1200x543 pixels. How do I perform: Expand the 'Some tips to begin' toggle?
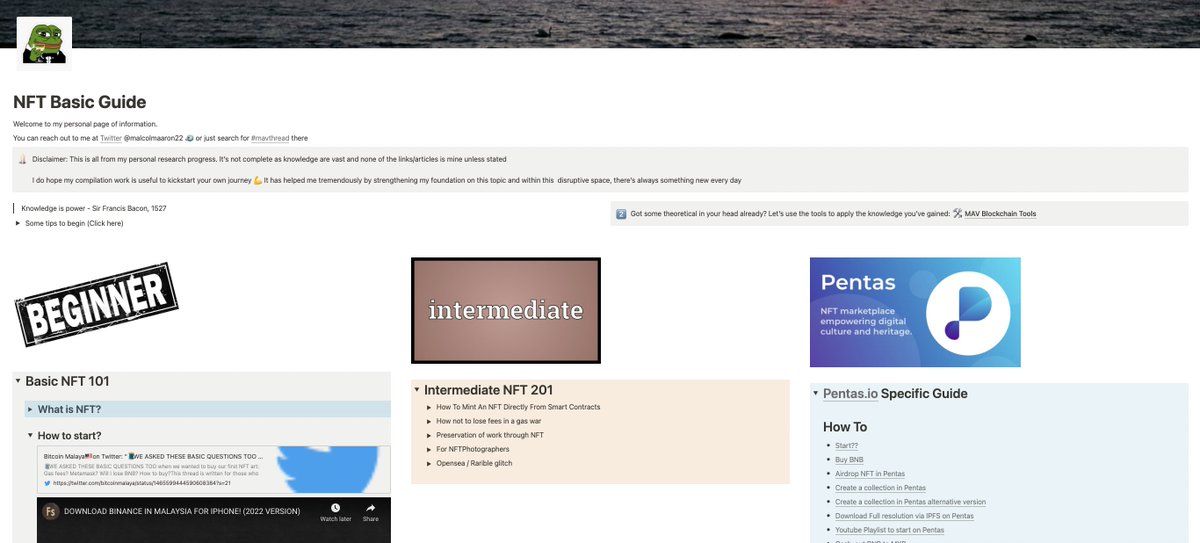click(x=18, y=223)
